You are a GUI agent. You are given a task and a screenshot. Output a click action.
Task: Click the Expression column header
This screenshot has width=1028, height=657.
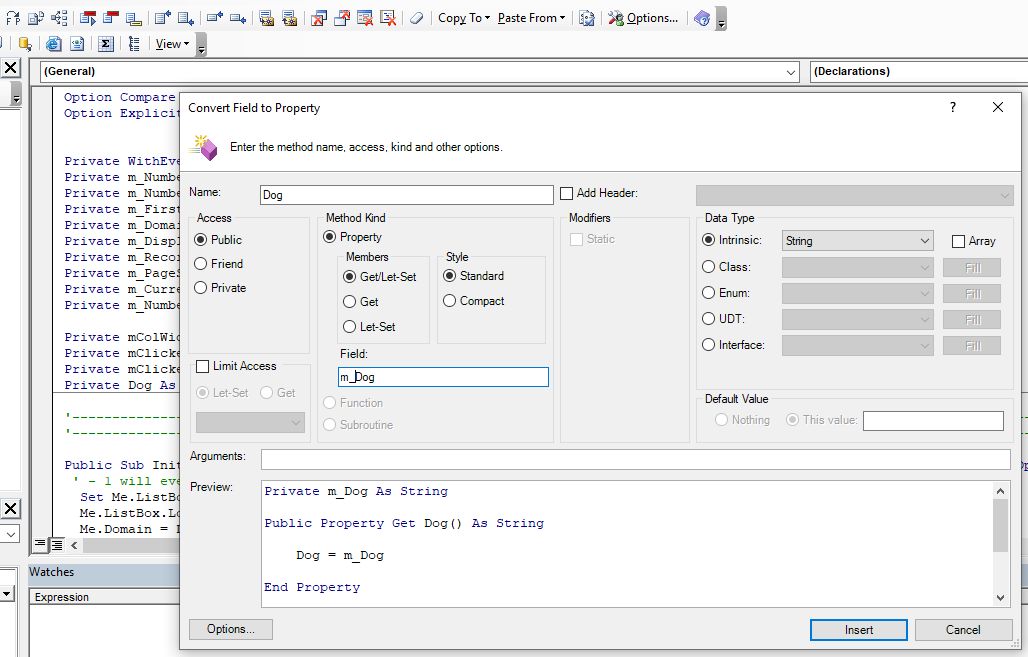tap(104, 597)
